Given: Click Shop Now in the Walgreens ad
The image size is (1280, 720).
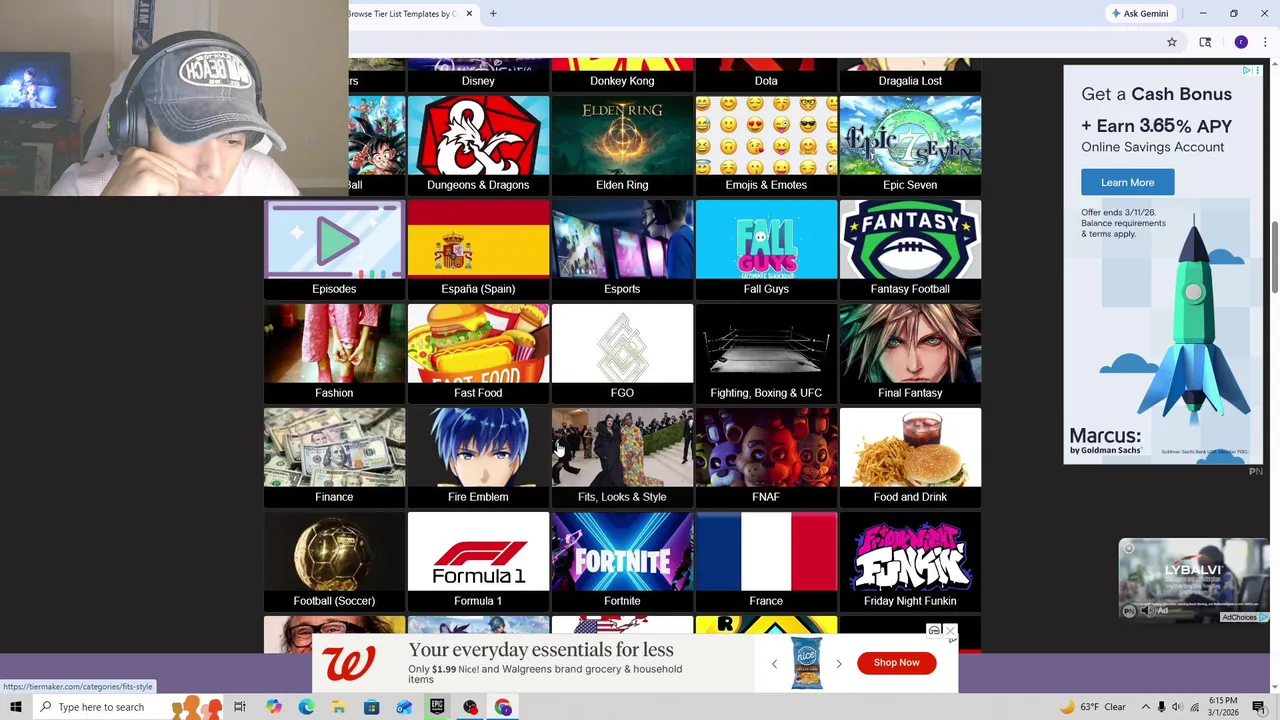Looking at the screenshot, I should (896, 662).
